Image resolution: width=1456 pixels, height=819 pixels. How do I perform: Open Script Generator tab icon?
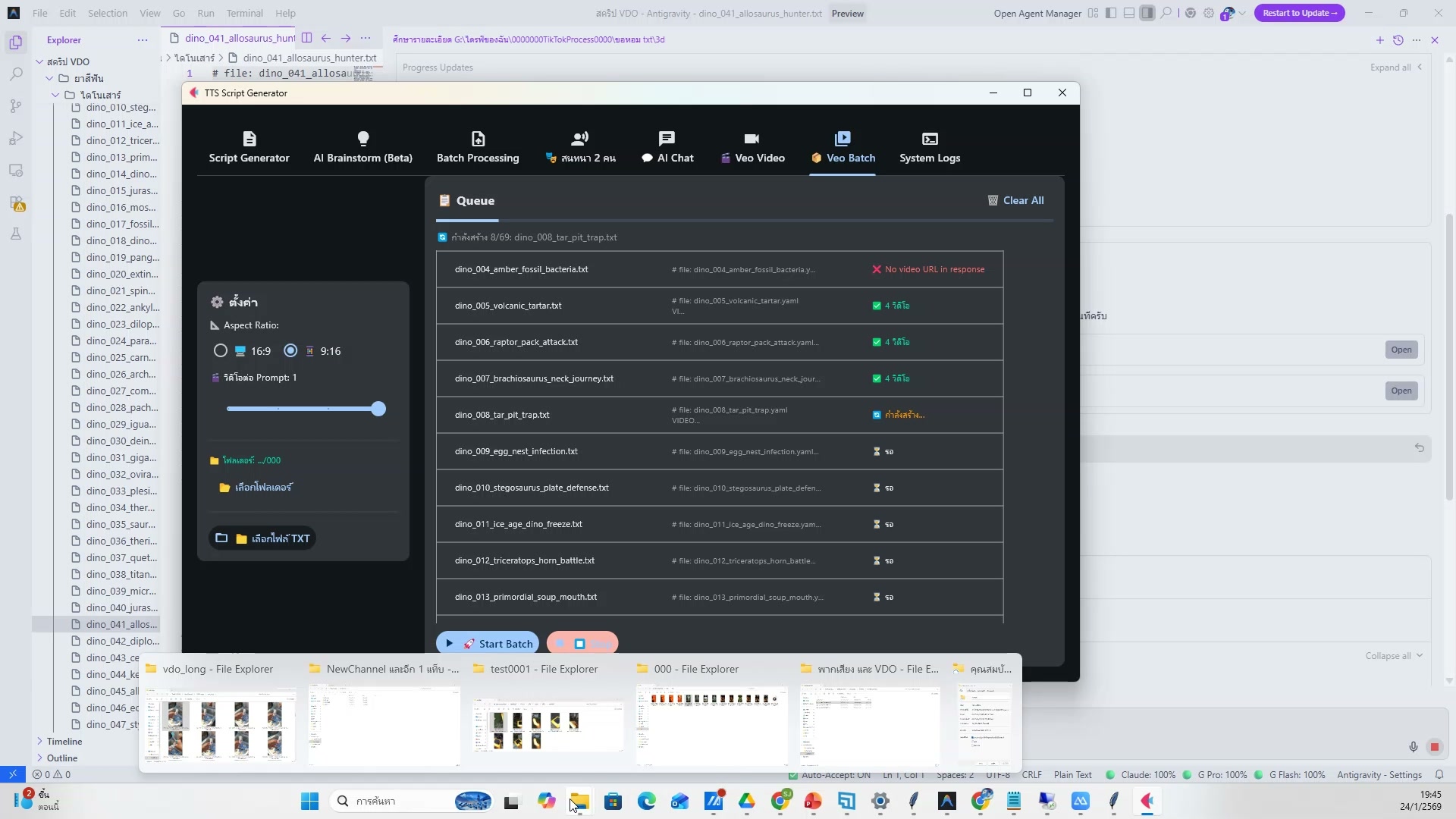pyautogui.click(x=249, y=140)
